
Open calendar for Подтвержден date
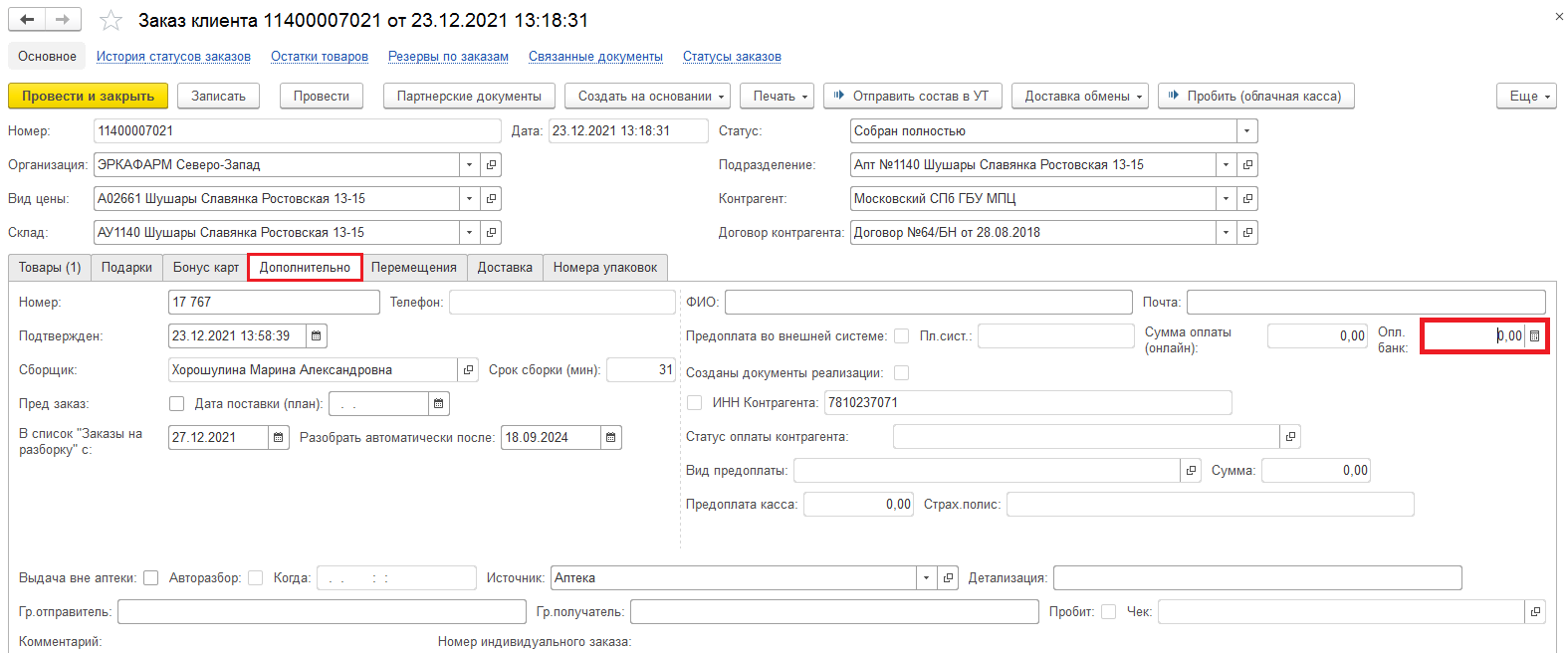tap(316, 336)
